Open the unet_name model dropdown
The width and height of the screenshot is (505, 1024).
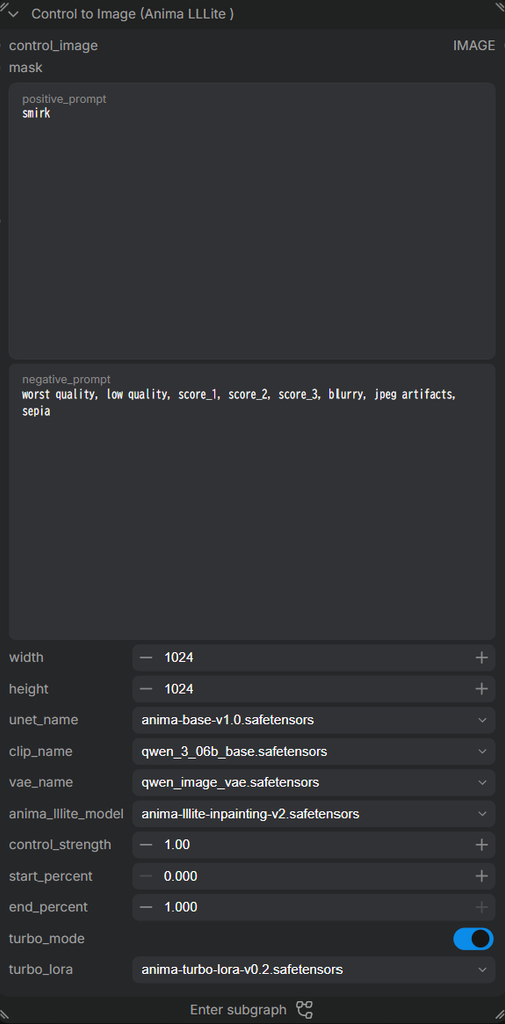(x=314, y=720)
